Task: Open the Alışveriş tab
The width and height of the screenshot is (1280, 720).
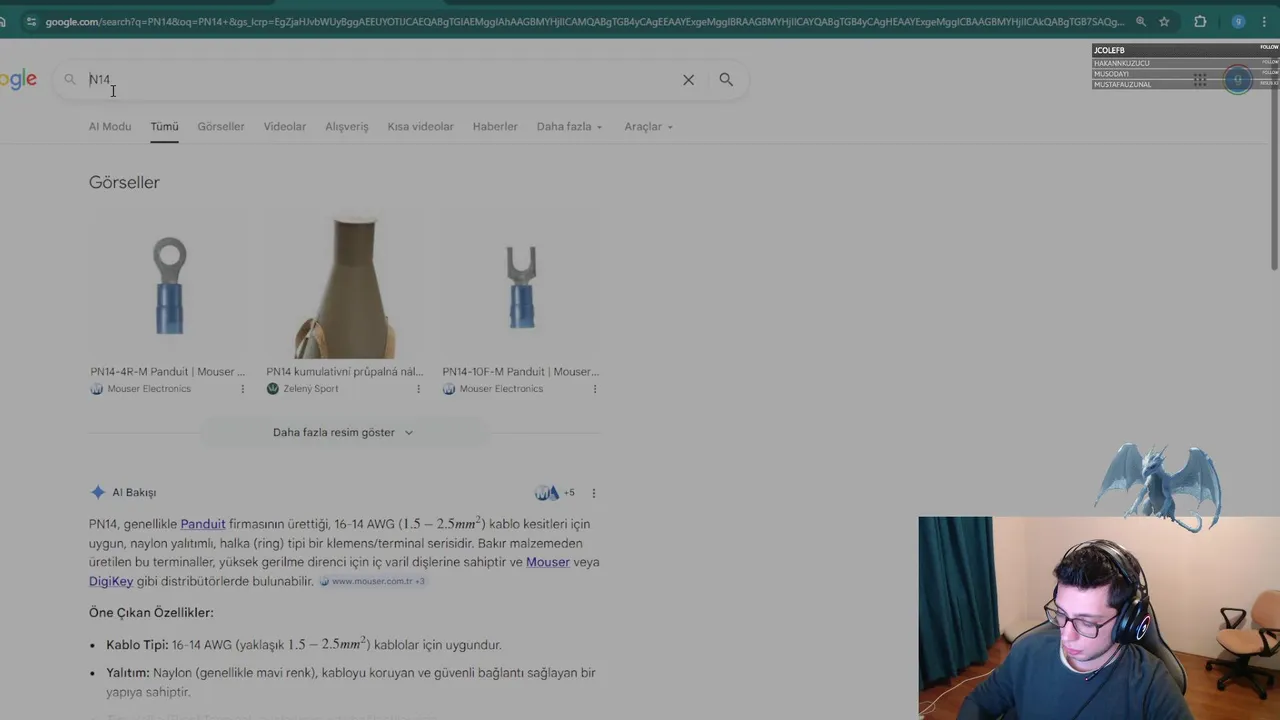Action: click(x=347, y=127)
